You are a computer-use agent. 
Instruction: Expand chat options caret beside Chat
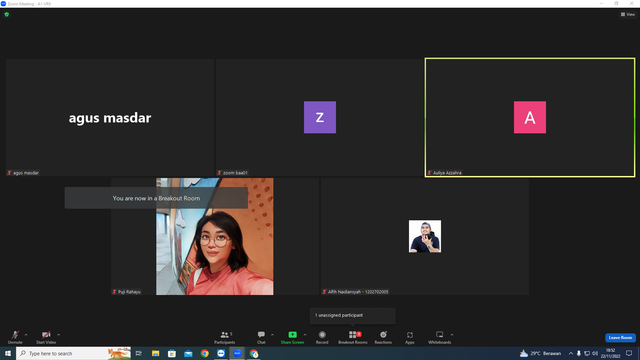(x=272, y=335)
